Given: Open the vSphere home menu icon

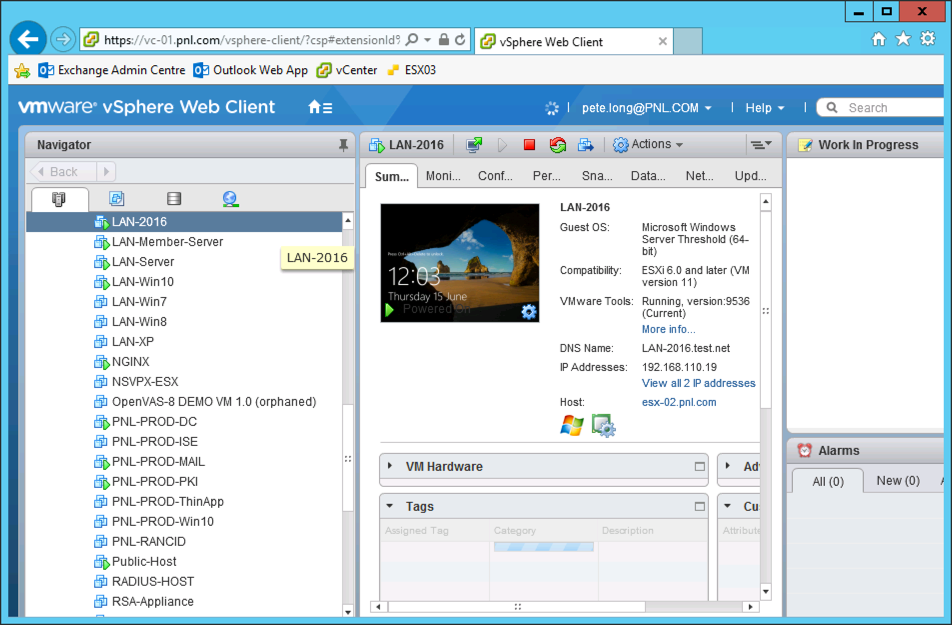Looking at the screenshot, I should (320, 108).
